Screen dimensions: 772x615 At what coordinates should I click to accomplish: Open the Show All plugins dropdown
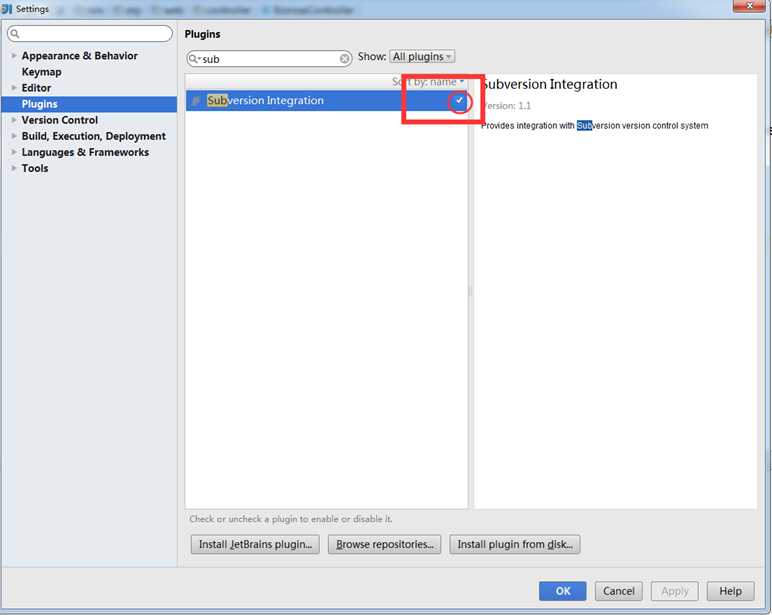422,57
